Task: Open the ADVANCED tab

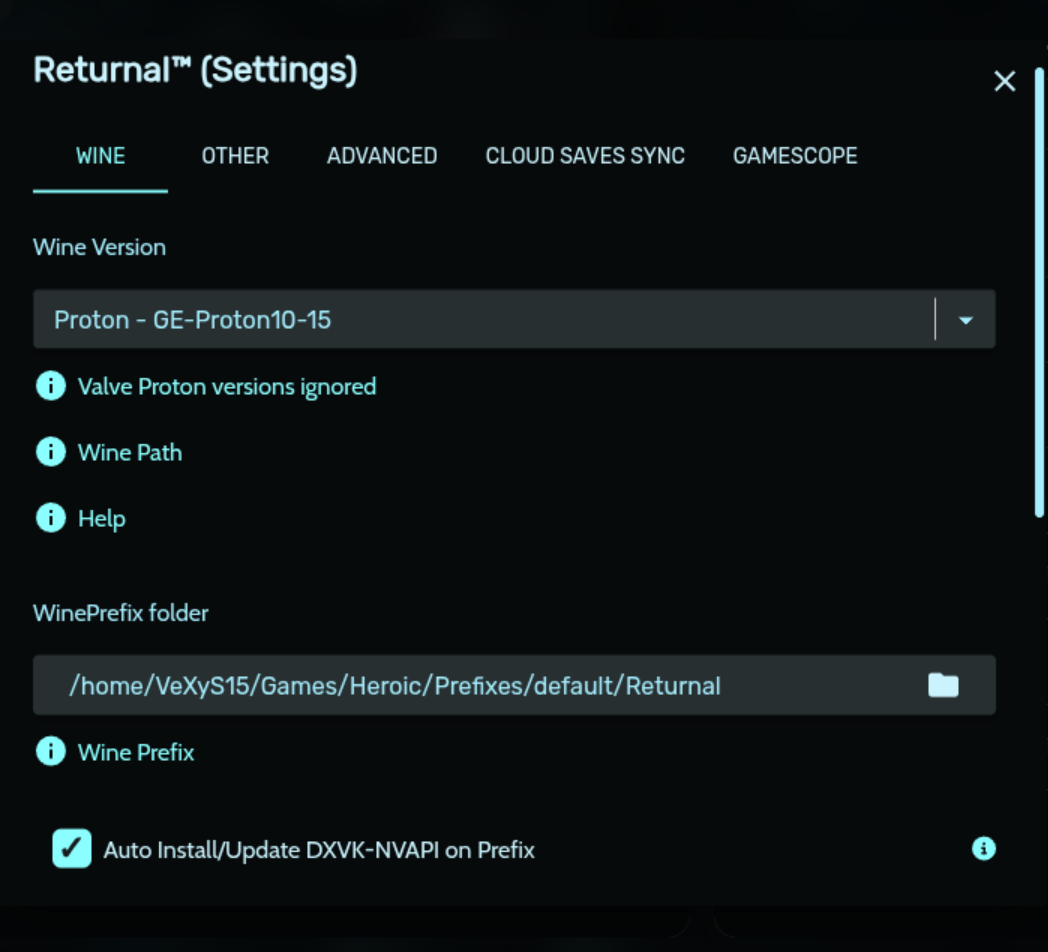Action: pyautogui.click(x=382, y=156)
